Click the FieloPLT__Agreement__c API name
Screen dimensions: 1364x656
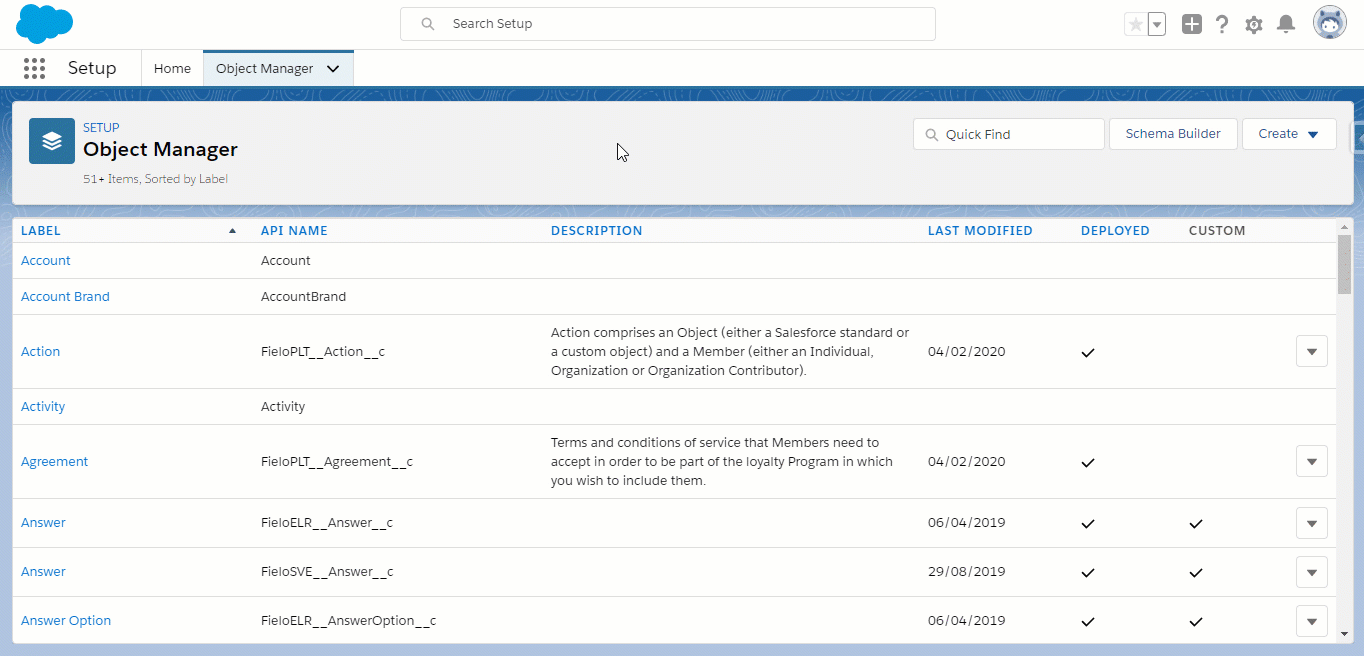(x=337, y=462)
